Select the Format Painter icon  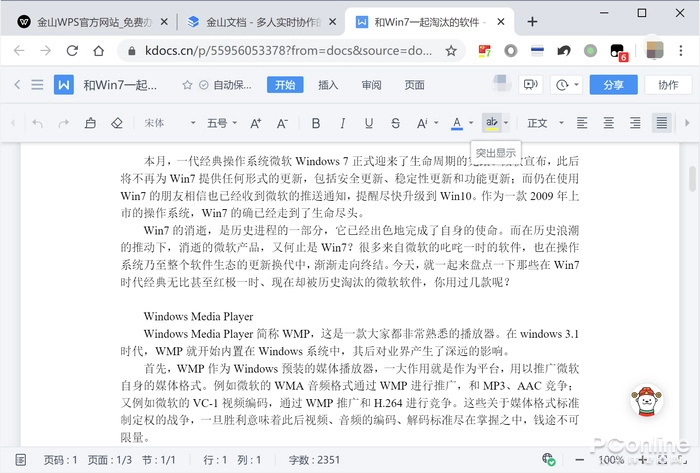pyautogui.click(x=90, y=123)
